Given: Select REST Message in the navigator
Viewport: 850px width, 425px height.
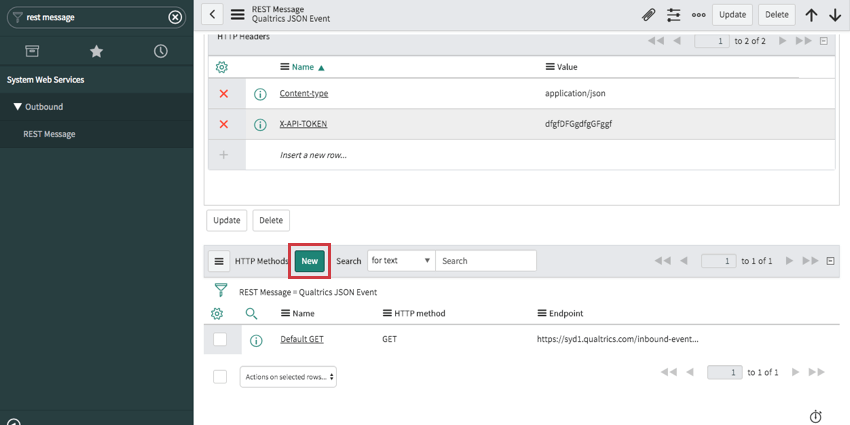Looking at the screenshot, I should click(49, 134).
